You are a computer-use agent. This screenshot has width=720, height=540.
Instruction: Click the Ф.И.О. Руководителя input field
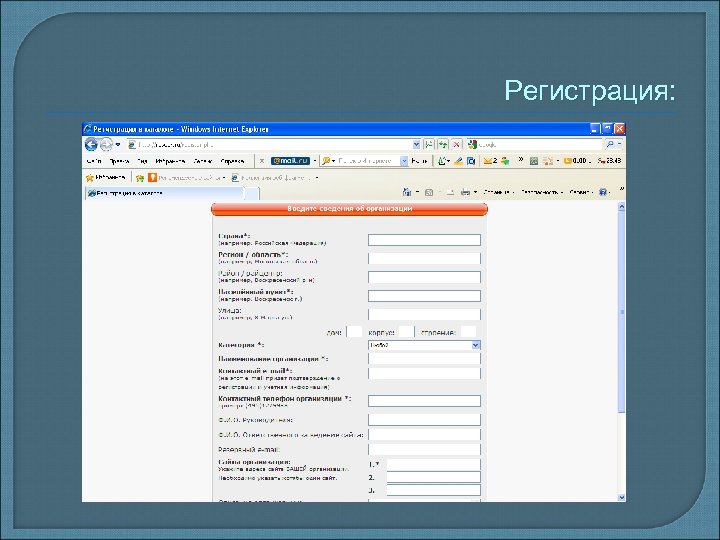click(x=424, y=420)
